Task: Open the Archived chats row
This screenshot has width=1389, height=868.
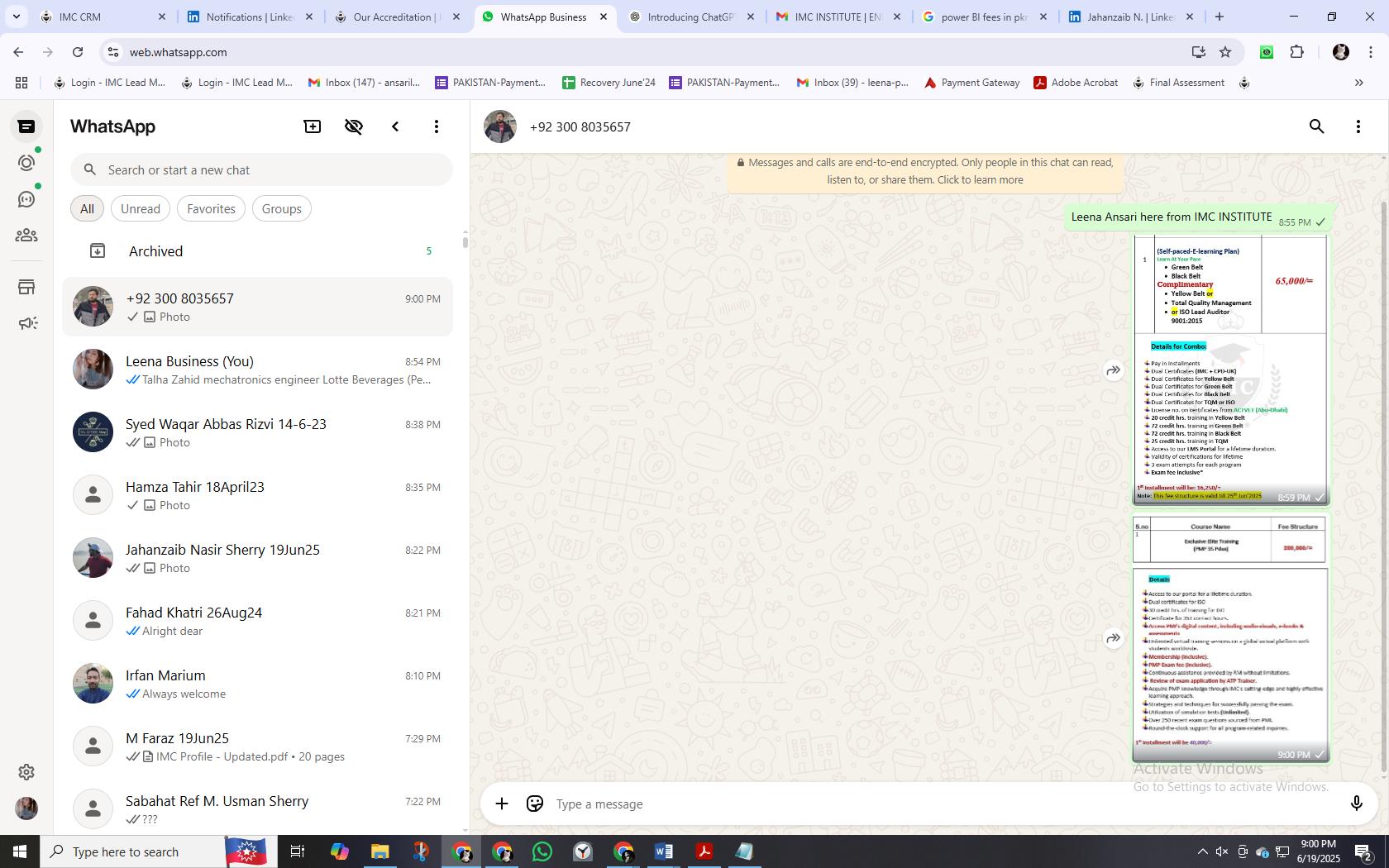Action: 257,251
